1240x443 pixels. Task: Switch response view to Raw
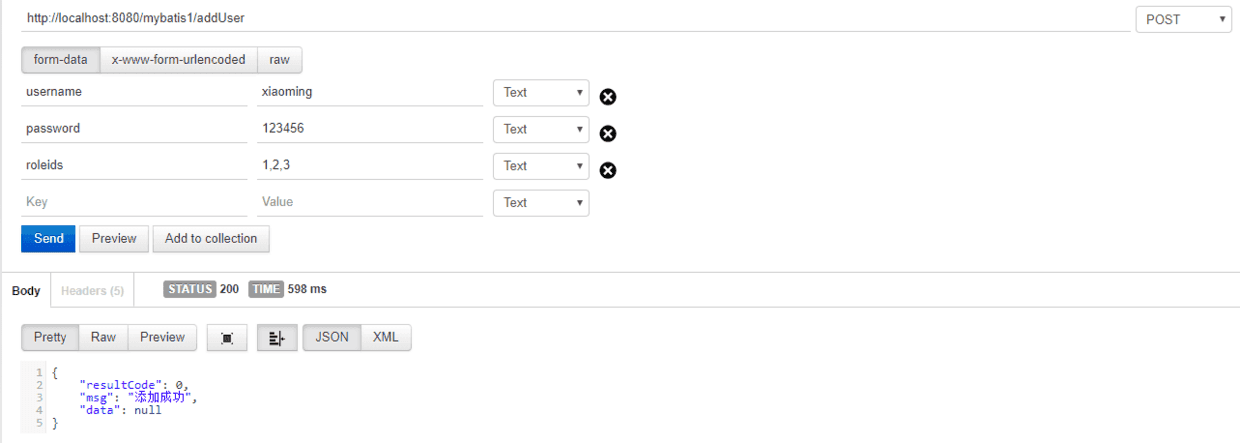103,337
